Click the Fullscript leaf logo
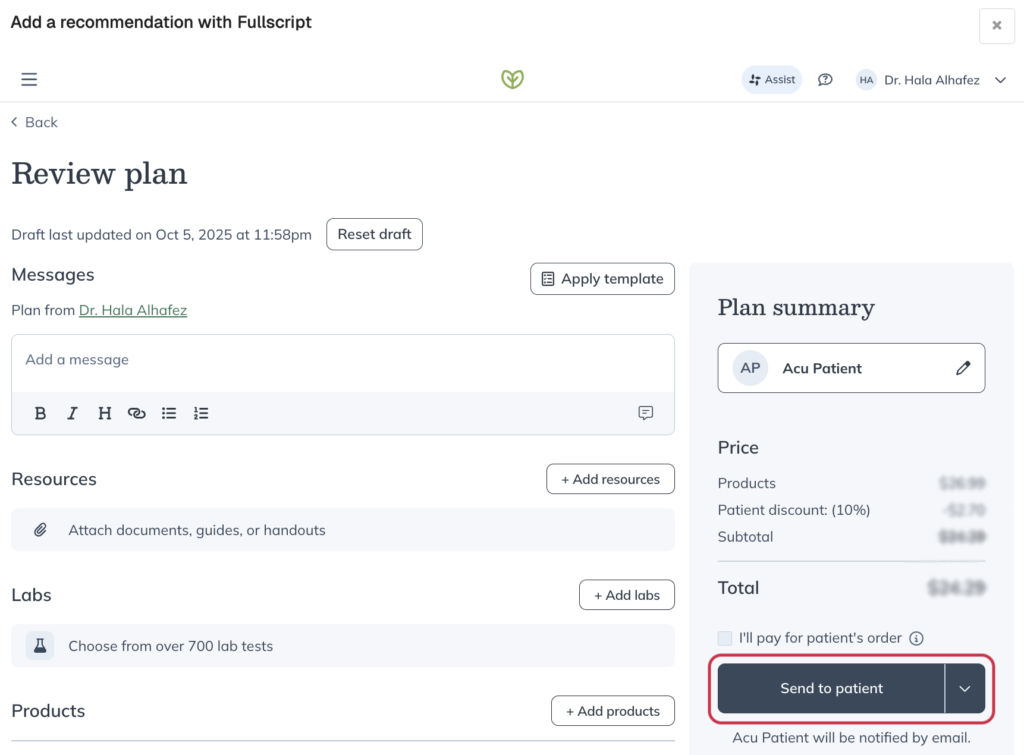 tap(511, 79)
